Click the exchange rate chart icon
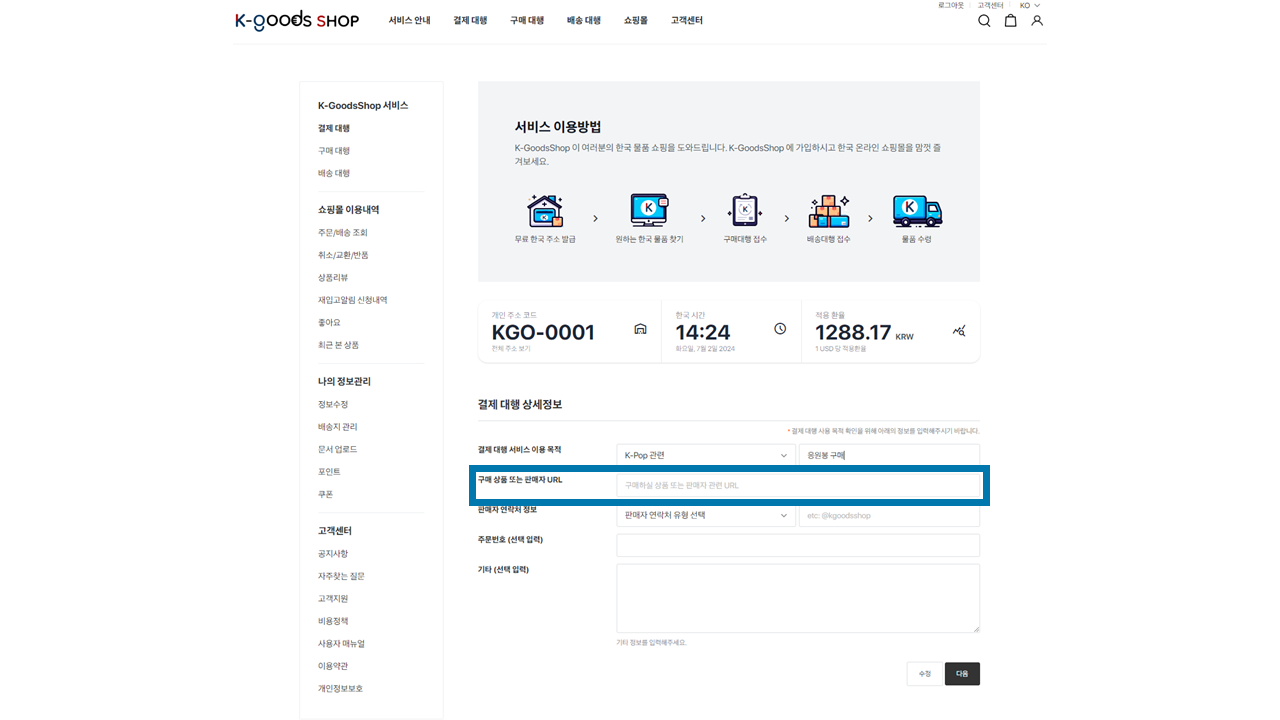1280x720 pixels. [960, 331]
